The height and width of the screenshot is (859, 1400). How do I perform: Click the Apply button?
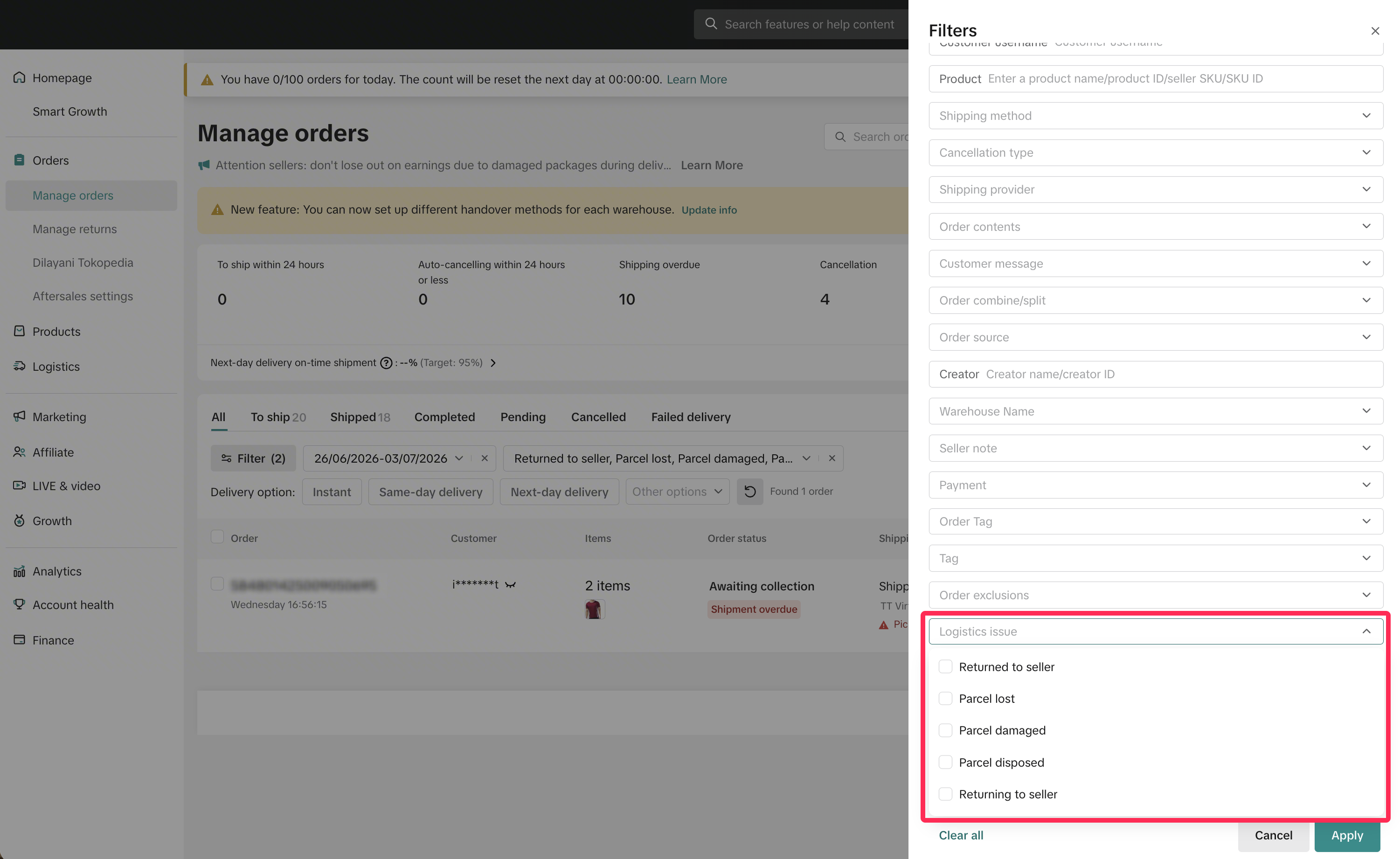[1346, 835]
